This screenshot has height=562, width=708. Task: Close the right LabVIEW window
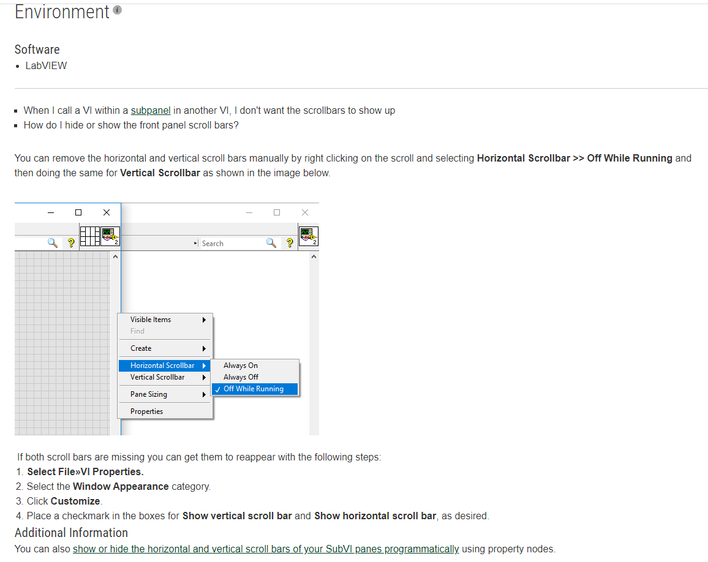305,212
